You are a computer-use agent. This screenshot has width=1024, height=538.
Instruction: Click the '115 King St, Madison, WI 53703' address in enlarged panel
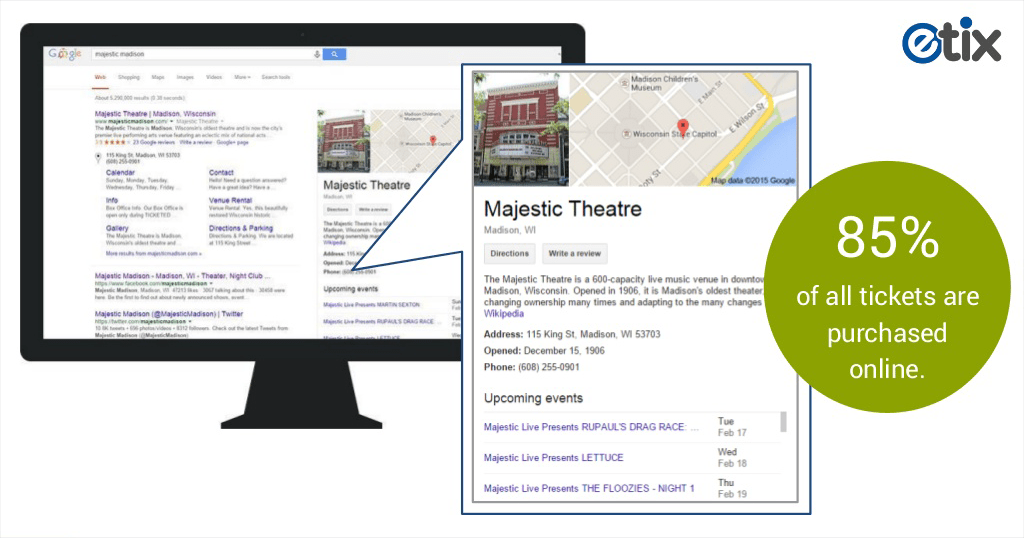click(x=593, y=334)
